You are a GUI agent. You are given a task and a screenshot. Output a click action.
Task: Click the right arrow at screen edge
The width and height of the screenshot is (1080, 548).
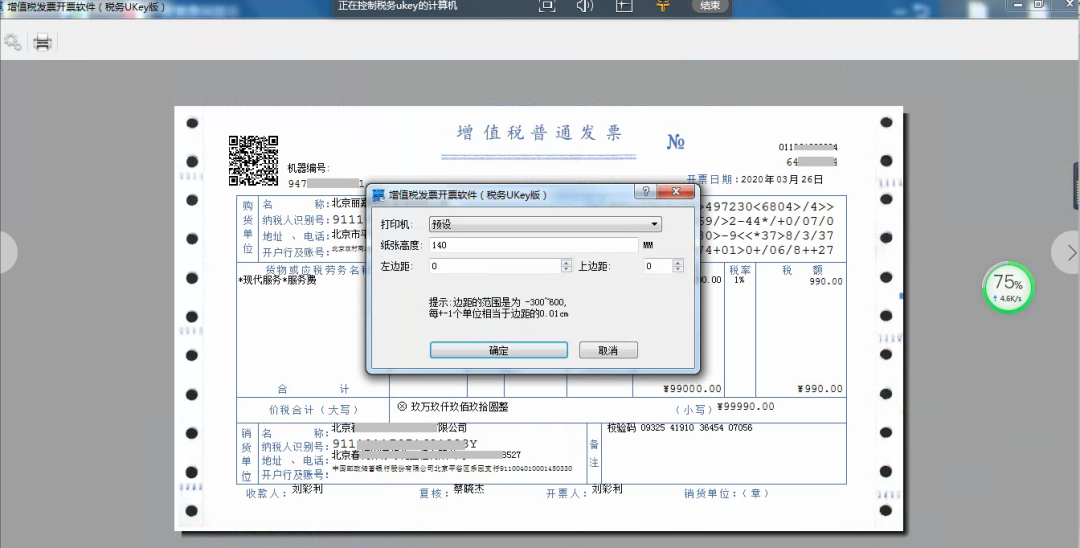[1070, 253]
